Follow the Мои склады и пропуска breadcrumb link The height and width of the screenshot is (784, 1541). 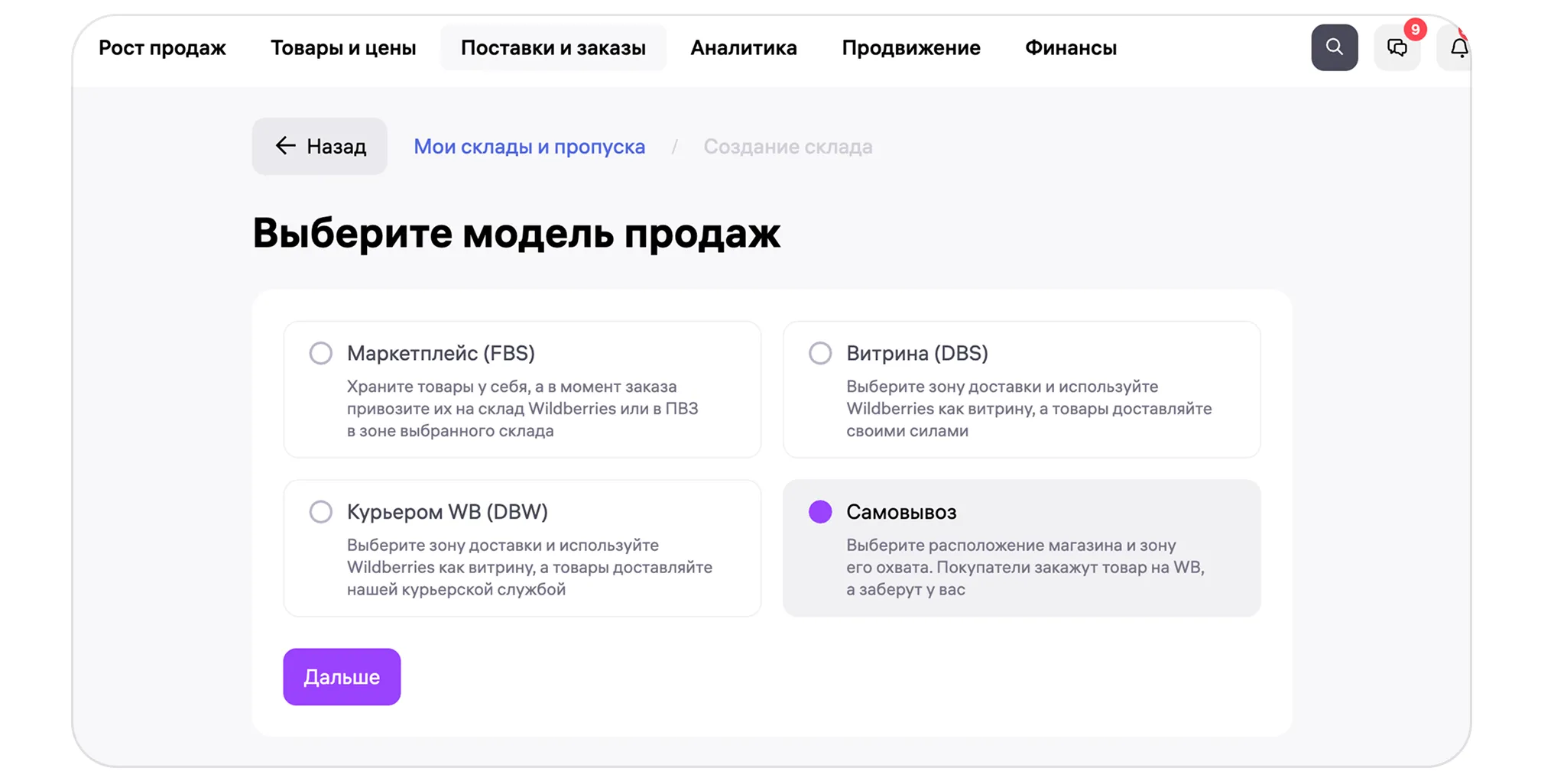pos(529,147)
